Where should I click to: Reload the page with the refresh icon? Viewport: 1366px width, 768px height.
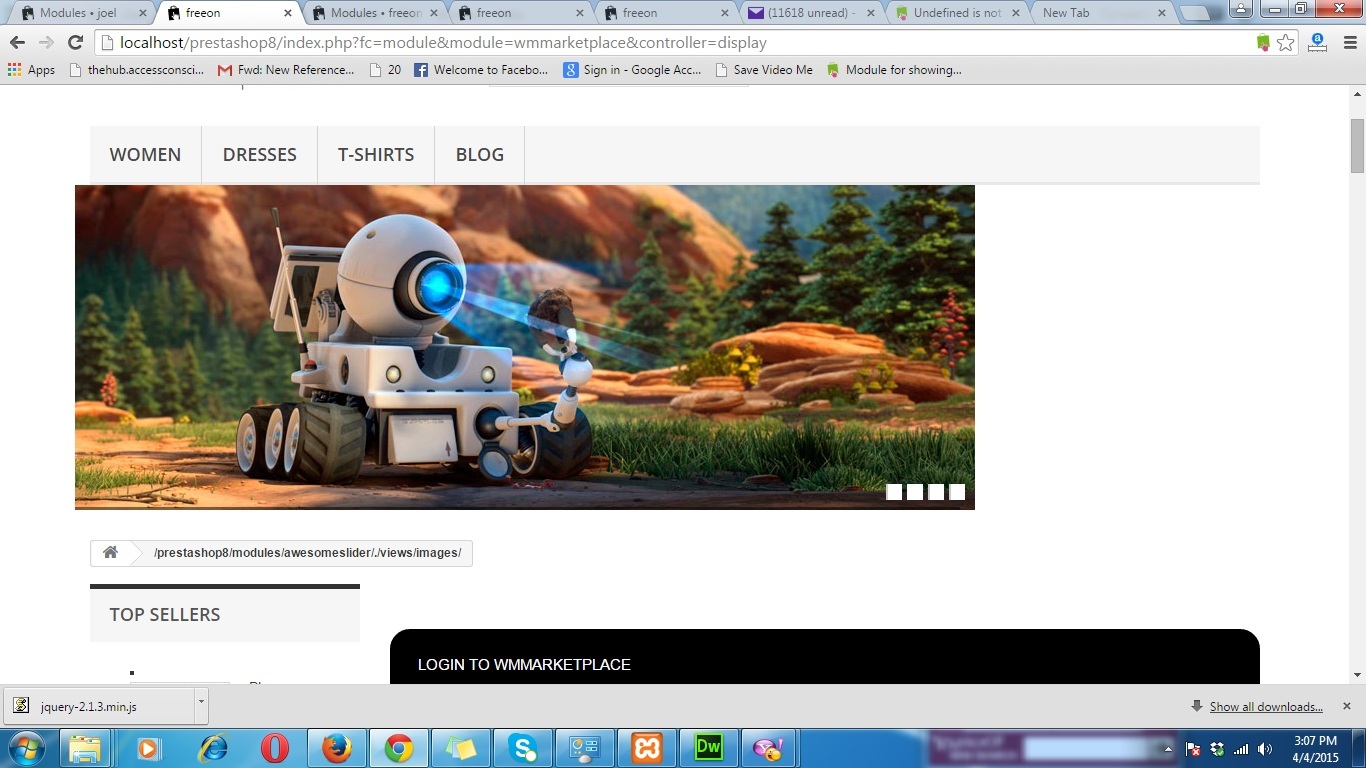pyautogui.click(x=75, y=43)
